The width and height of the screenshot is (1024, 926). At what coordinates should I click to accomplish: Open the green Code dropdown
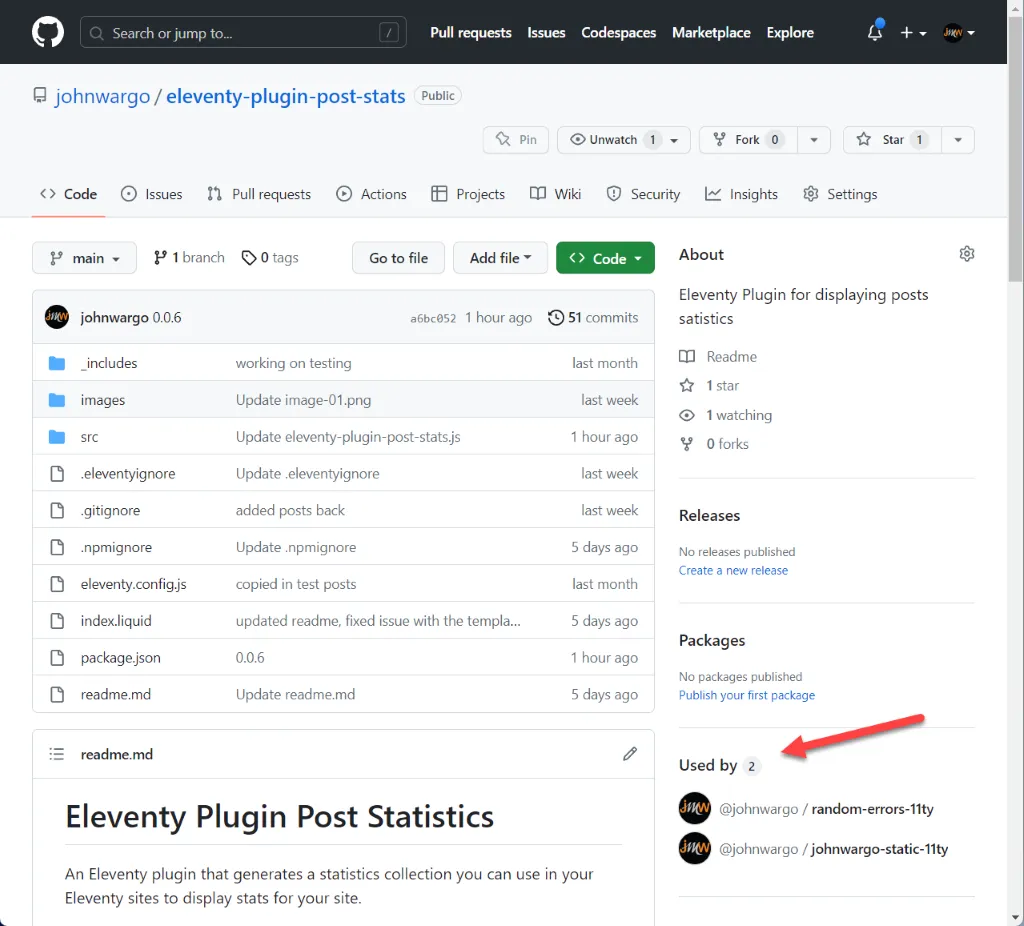point(605,258)
